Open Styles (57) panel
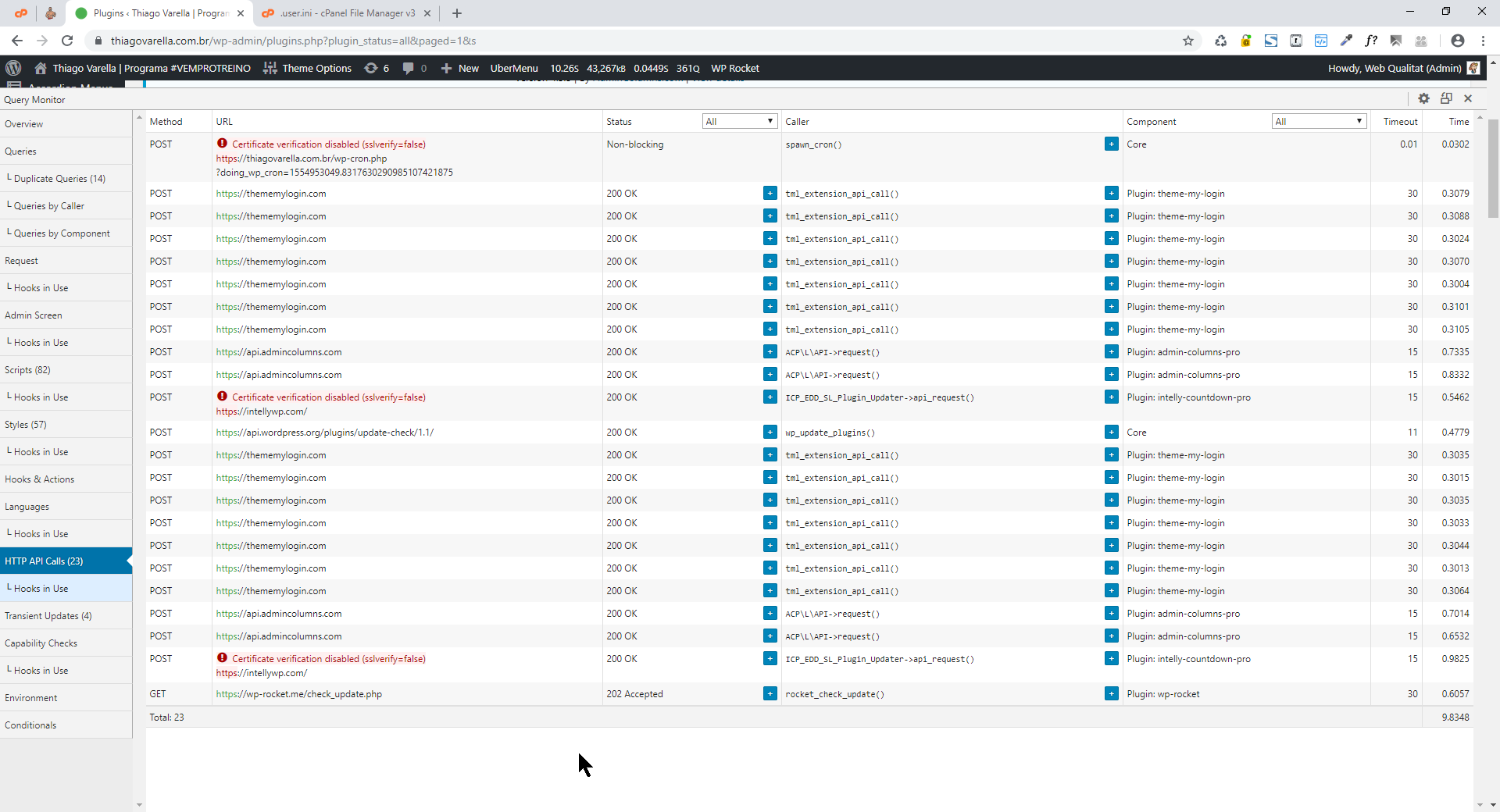The height and width of the screenshot is (812, 1500). tap(66, 425)
